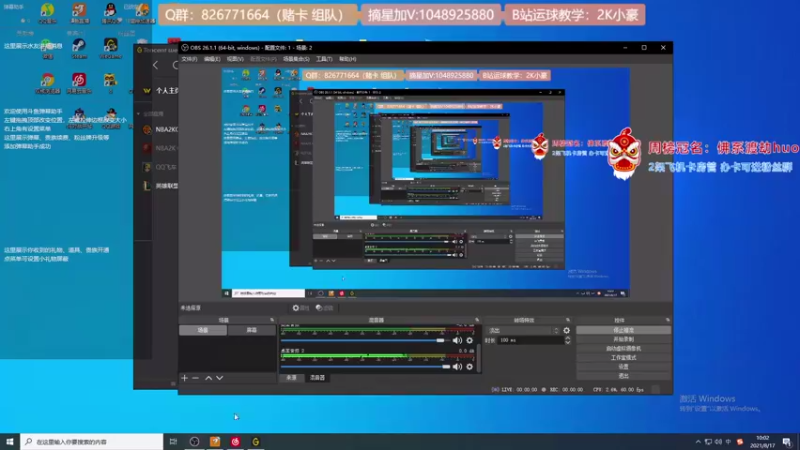Open the 编辑(E) menu
This screenshot has height=450, width=800.
click(x=212, y=59)
